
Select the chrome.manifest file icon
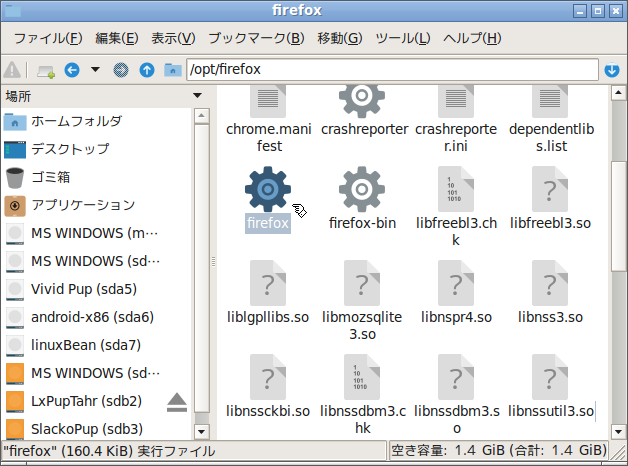tap(268, 102)
